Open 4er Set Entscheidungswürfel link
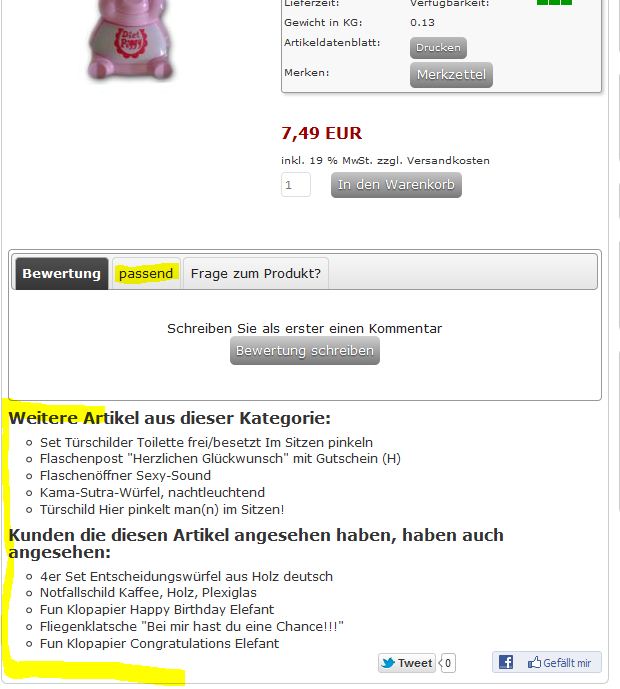The height and width of the screenshot is (689, 620). point(186,577)
